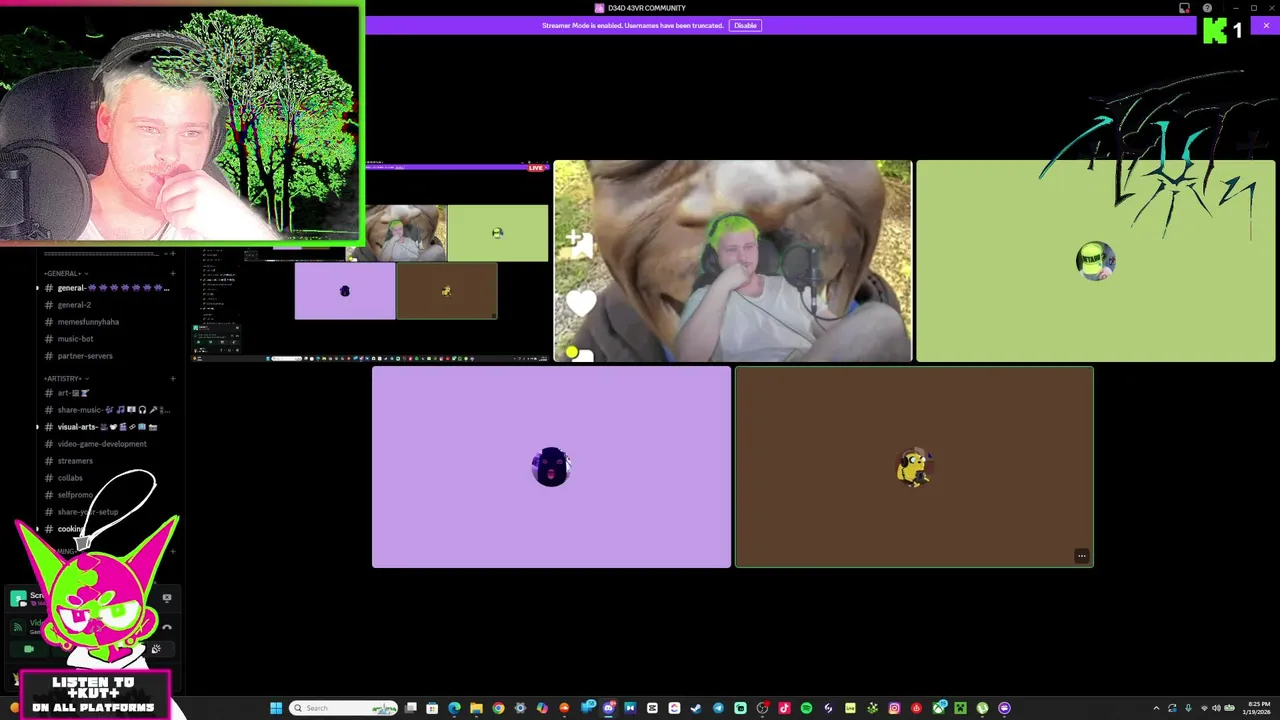Image resolution: width=1280 pixels, height=720 pixels.
Task: Open File Explorer from taskbar
Action: [x=475, y=708]
